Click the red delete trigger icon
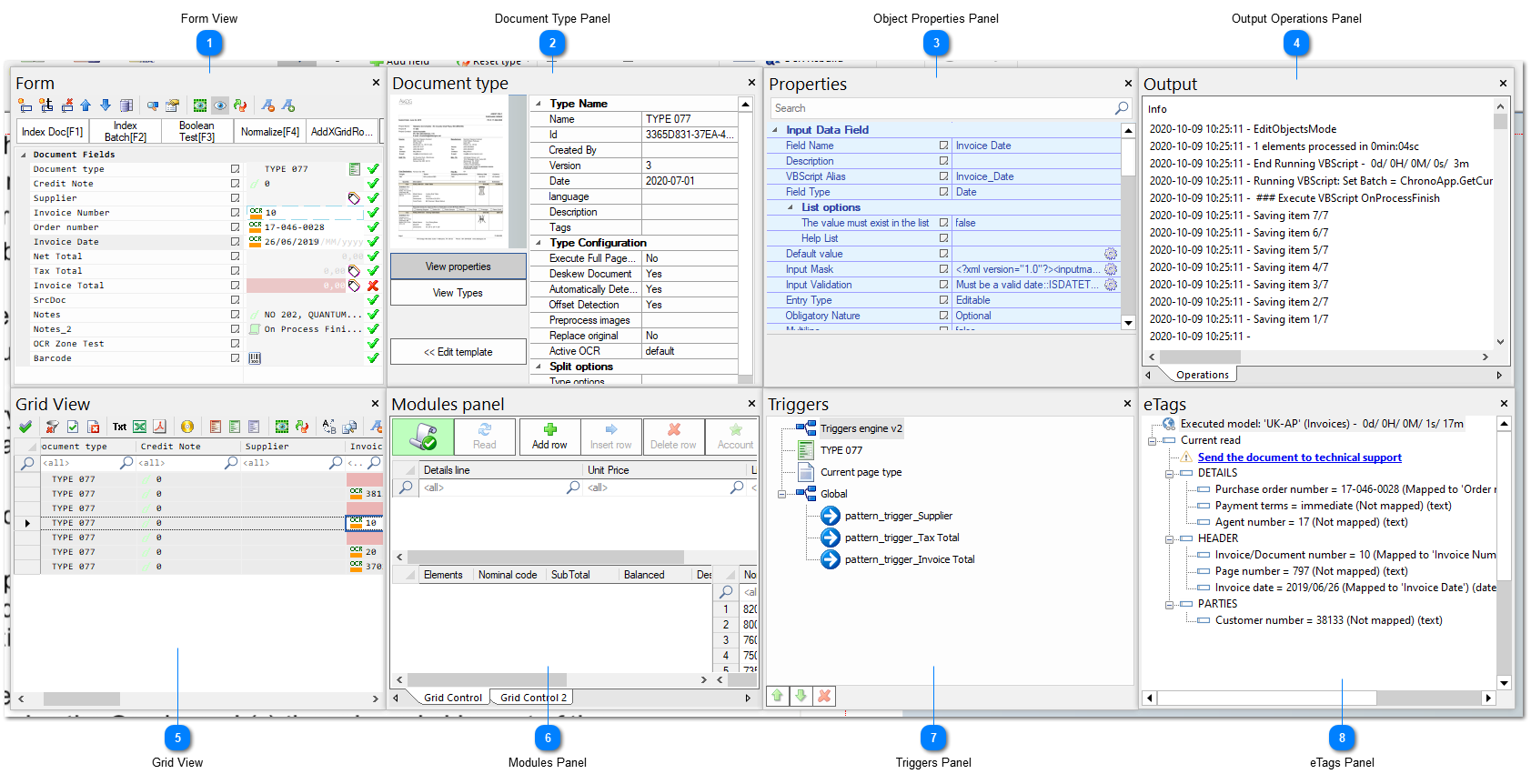The height and width of the screenshot is (784, 1531). (824, 696)
